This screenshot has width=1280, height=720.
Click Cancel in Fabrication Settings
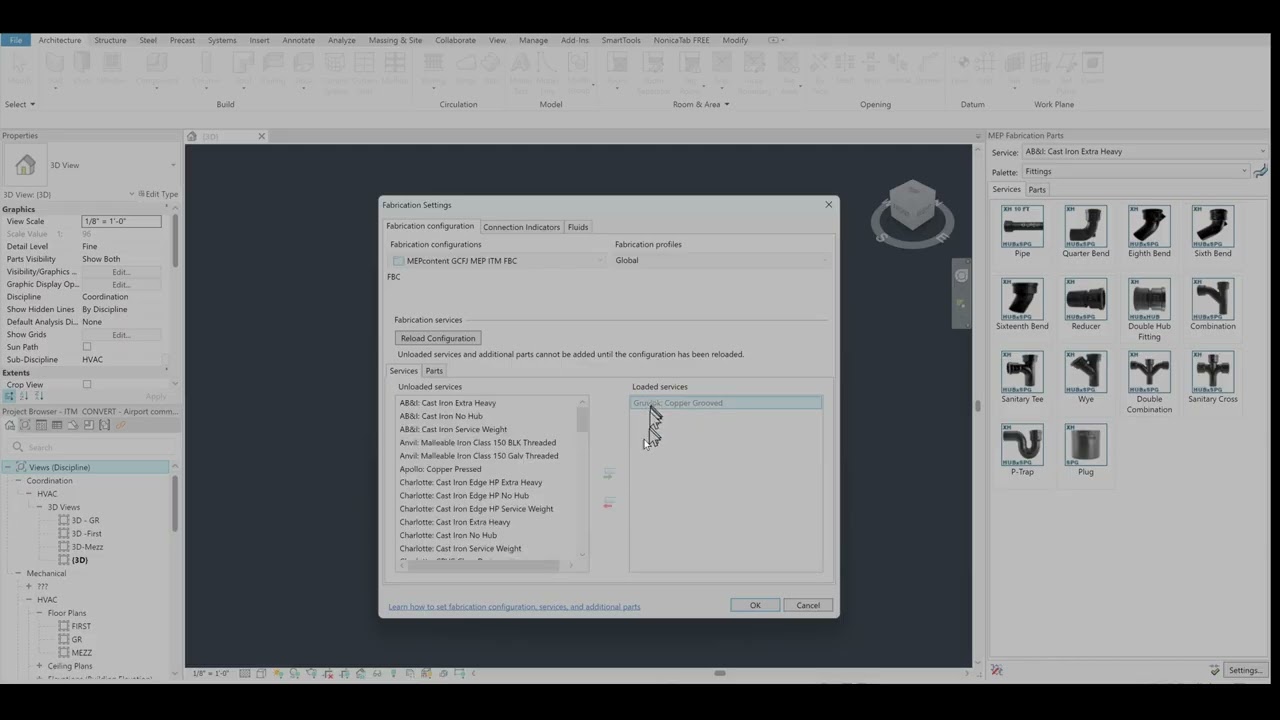tap(808, 605)
